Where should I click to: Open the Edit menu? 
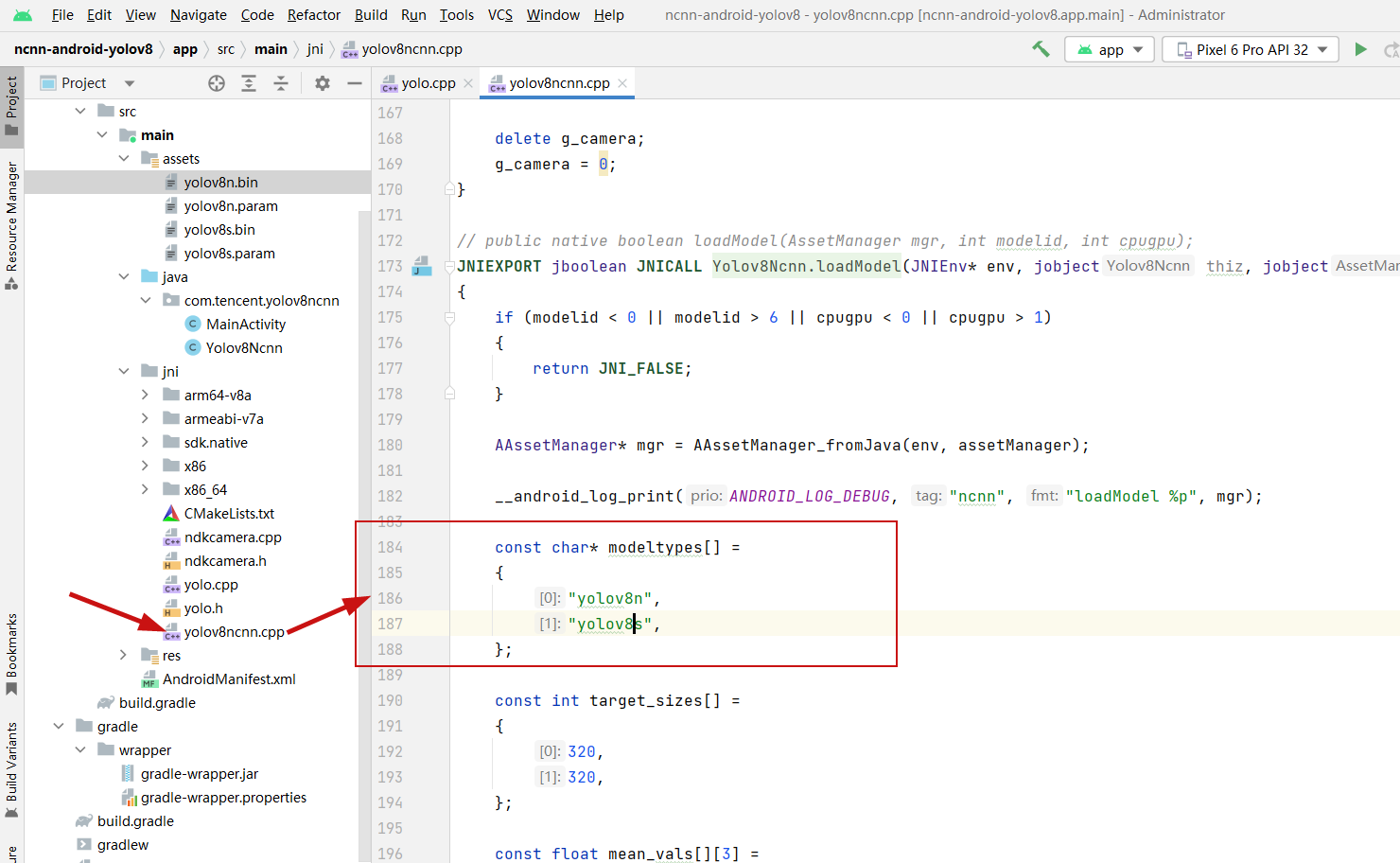(99, 15)
